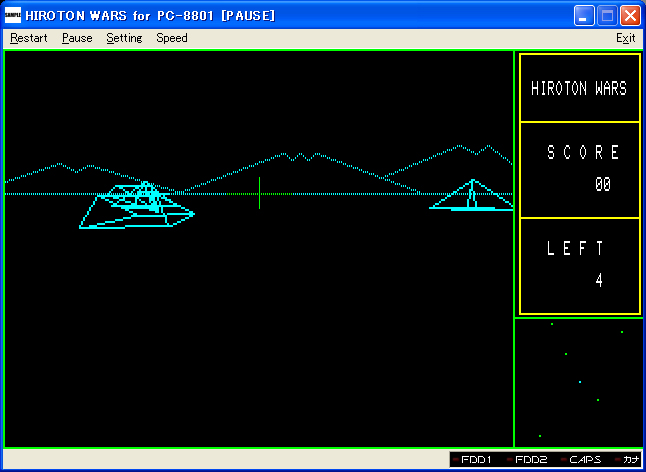Viewport: 646px width, 472px height.
Task: Click the application icon in title bar
Action: coord(13,16)
